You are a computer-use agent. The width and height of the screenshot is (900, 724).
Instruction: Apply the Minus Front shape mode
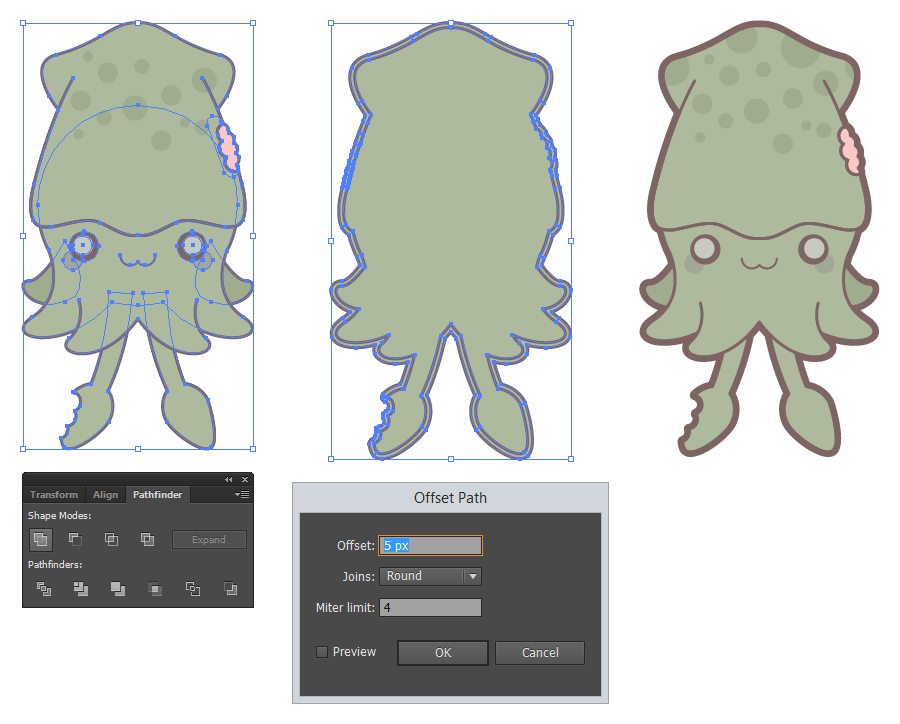(75, 539)
